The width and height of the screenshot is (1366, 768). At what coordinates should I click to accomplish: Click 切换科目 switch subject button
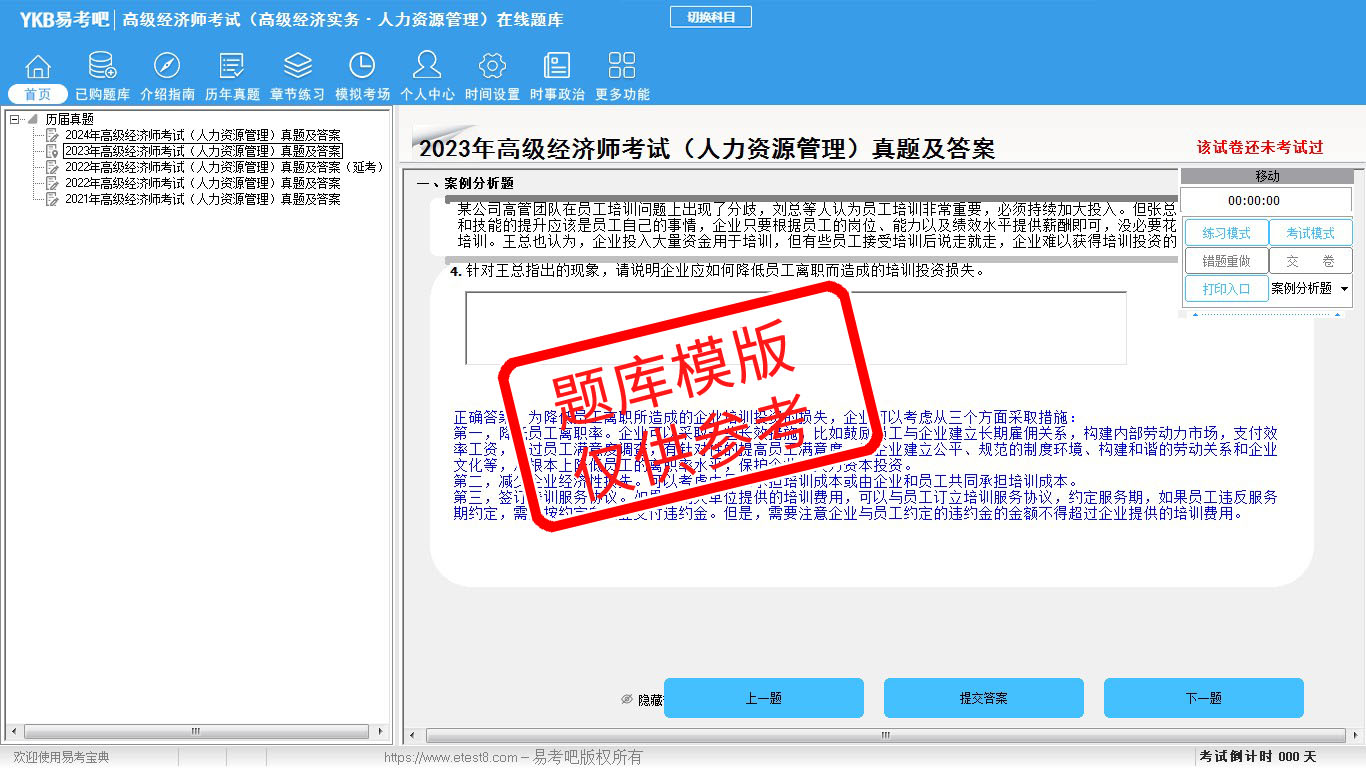click(x=710, y=17)
